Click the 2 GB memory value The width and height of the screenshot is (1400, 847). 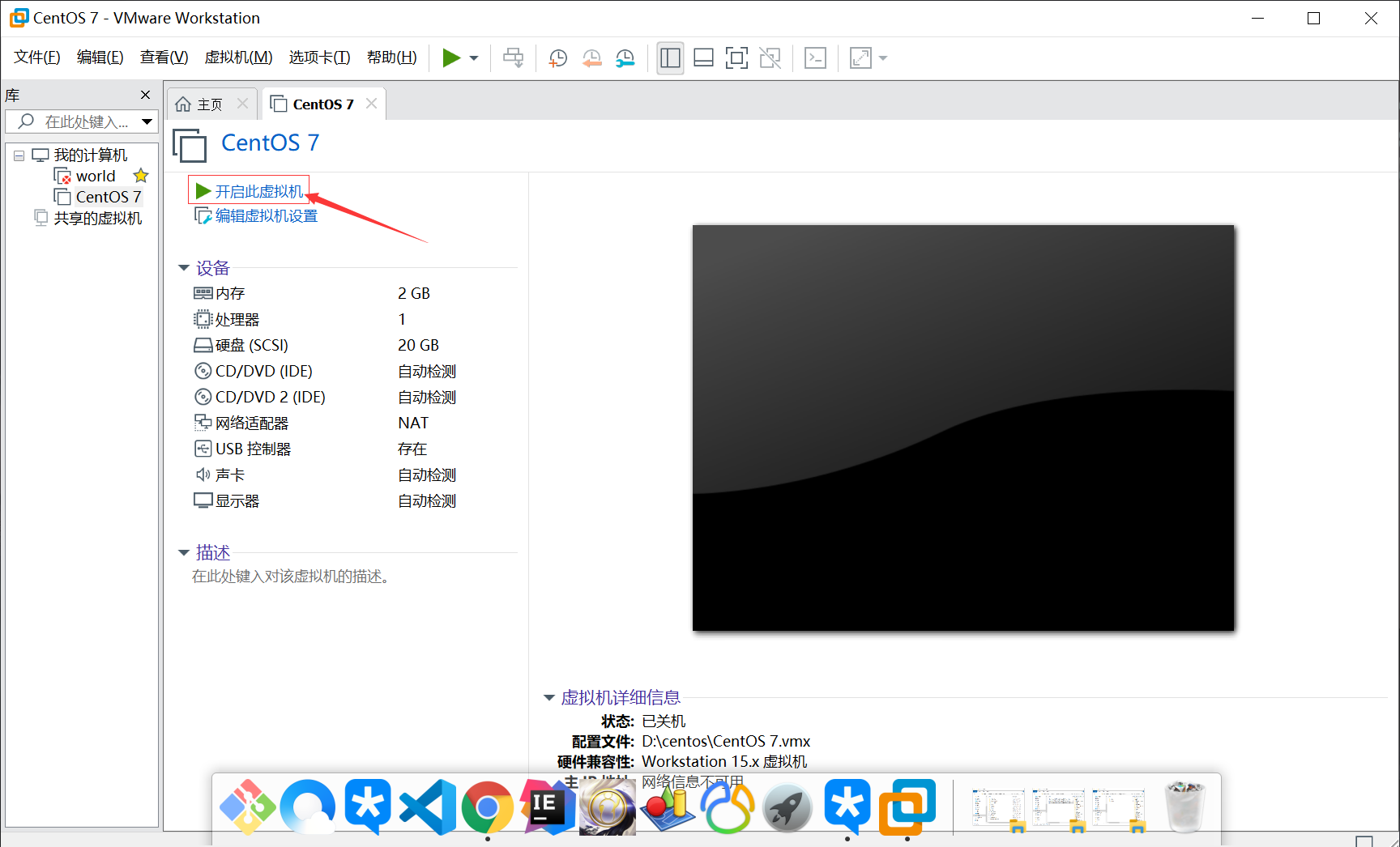pos(414,293)
